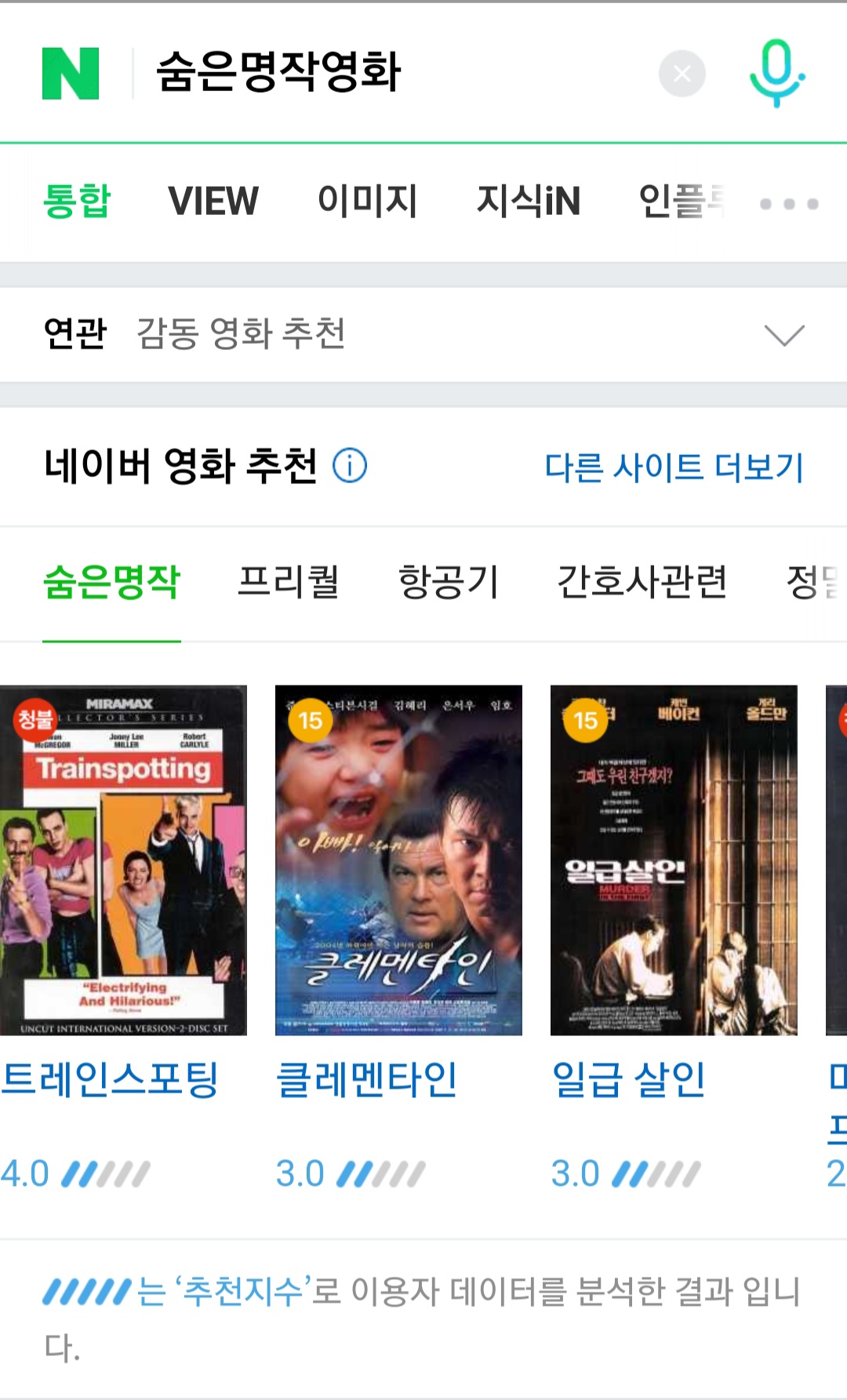Open the Trainspotting poster thumbnail

pyautogui.click(x=123, y=860)
